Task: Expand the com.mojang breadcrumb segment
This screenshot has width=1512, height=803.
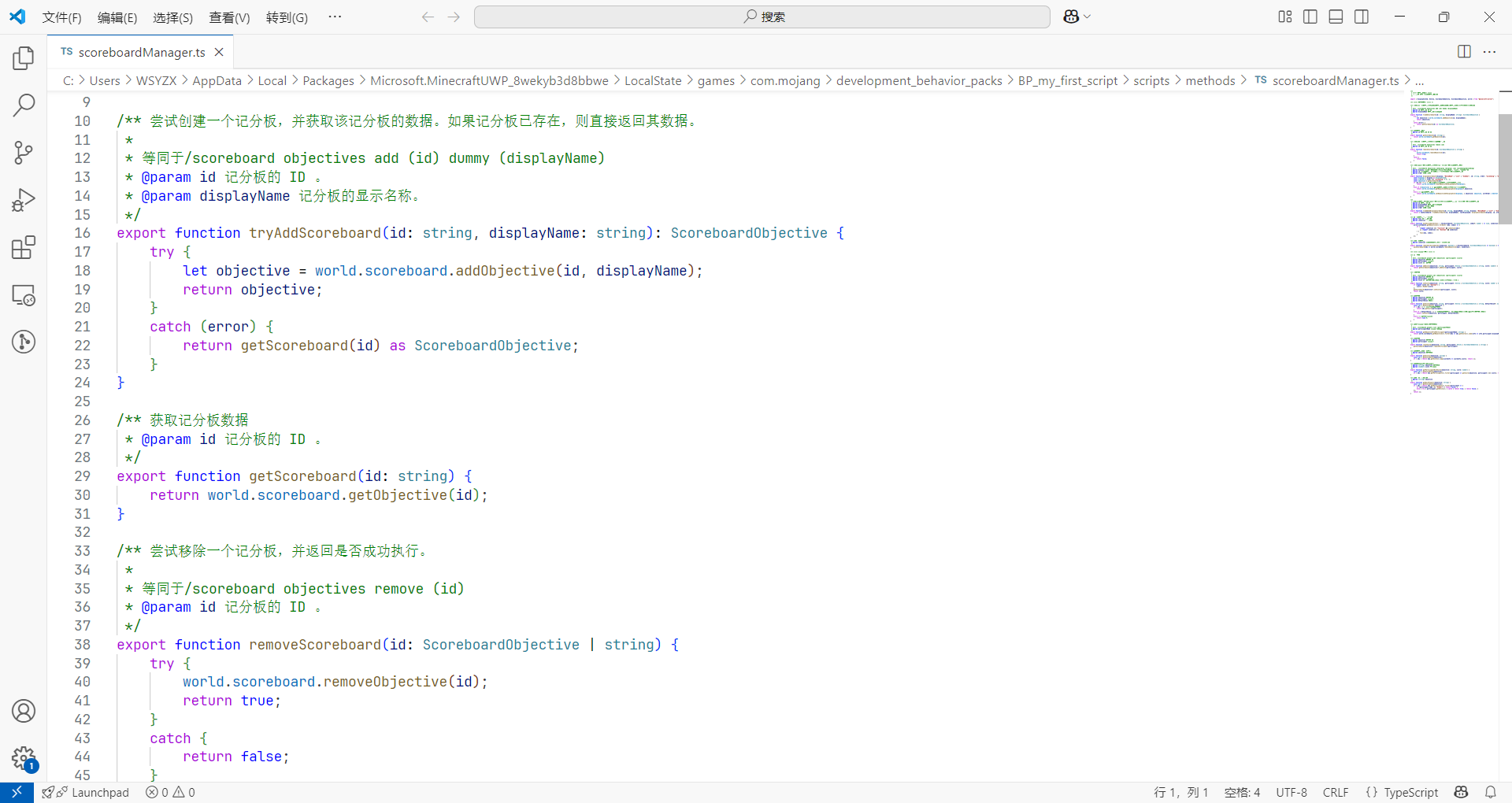Action: point(785,80)
